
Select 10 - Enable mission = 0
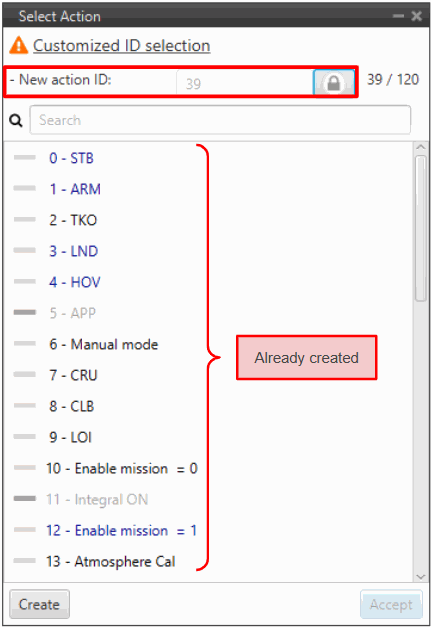click(x=122, y=468)
